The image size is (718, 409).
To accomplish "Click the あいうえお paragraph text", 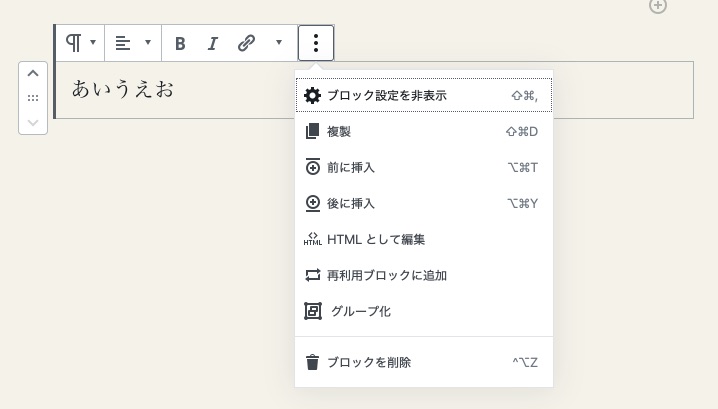I will 123,89.
